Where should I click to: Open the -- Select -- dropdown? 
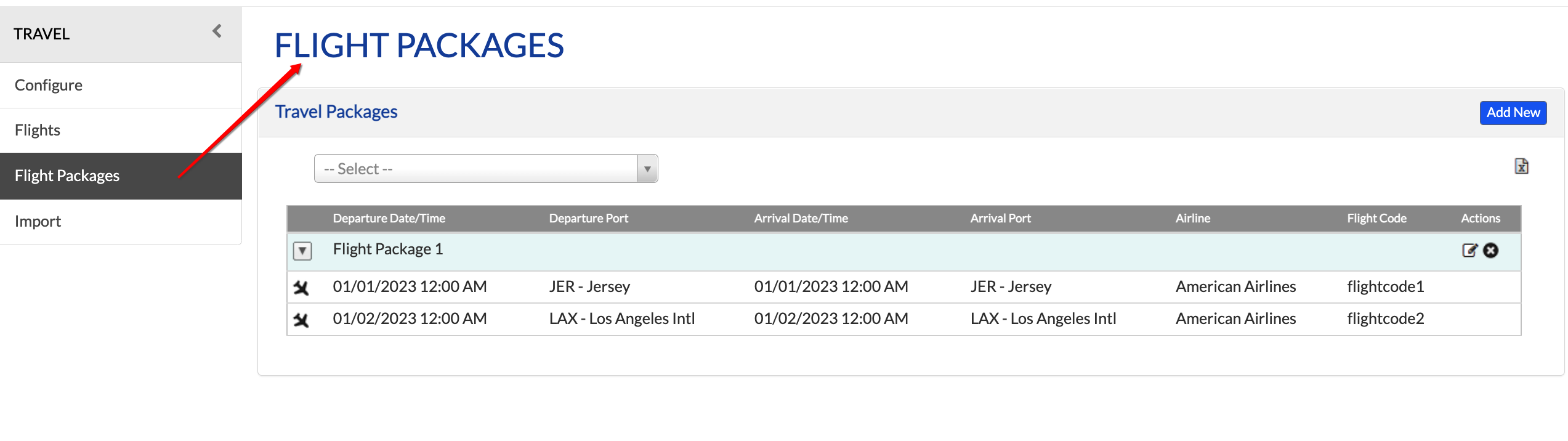(x=486, y=169)
